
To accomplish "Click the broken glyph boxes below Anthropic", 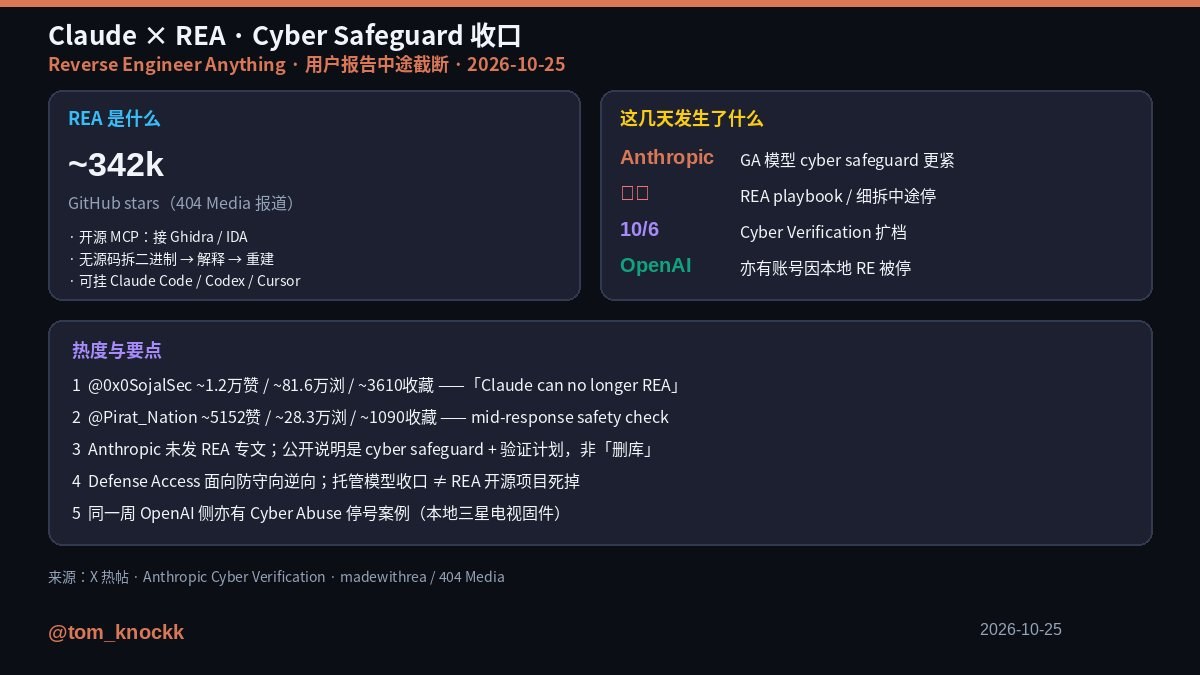I will pyautogui.click(x=635, y=193).
